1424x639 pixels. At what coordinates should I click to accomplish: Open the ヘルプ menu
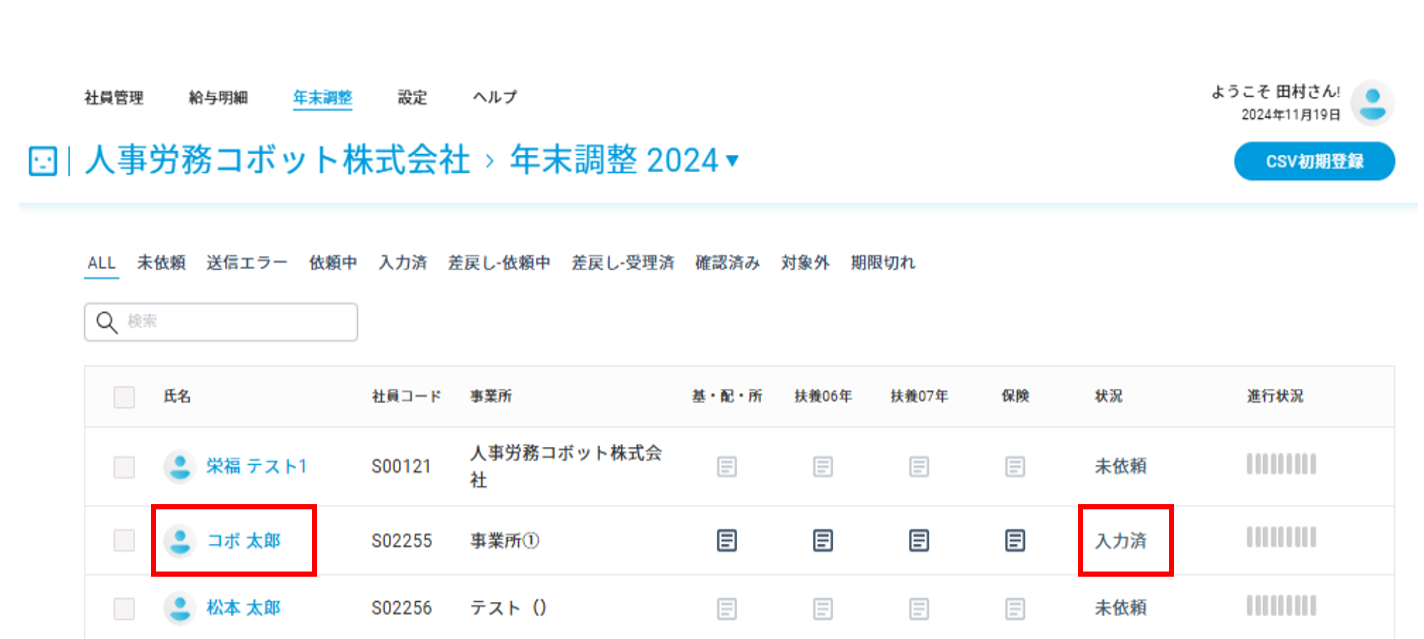[x=495, y=98]
